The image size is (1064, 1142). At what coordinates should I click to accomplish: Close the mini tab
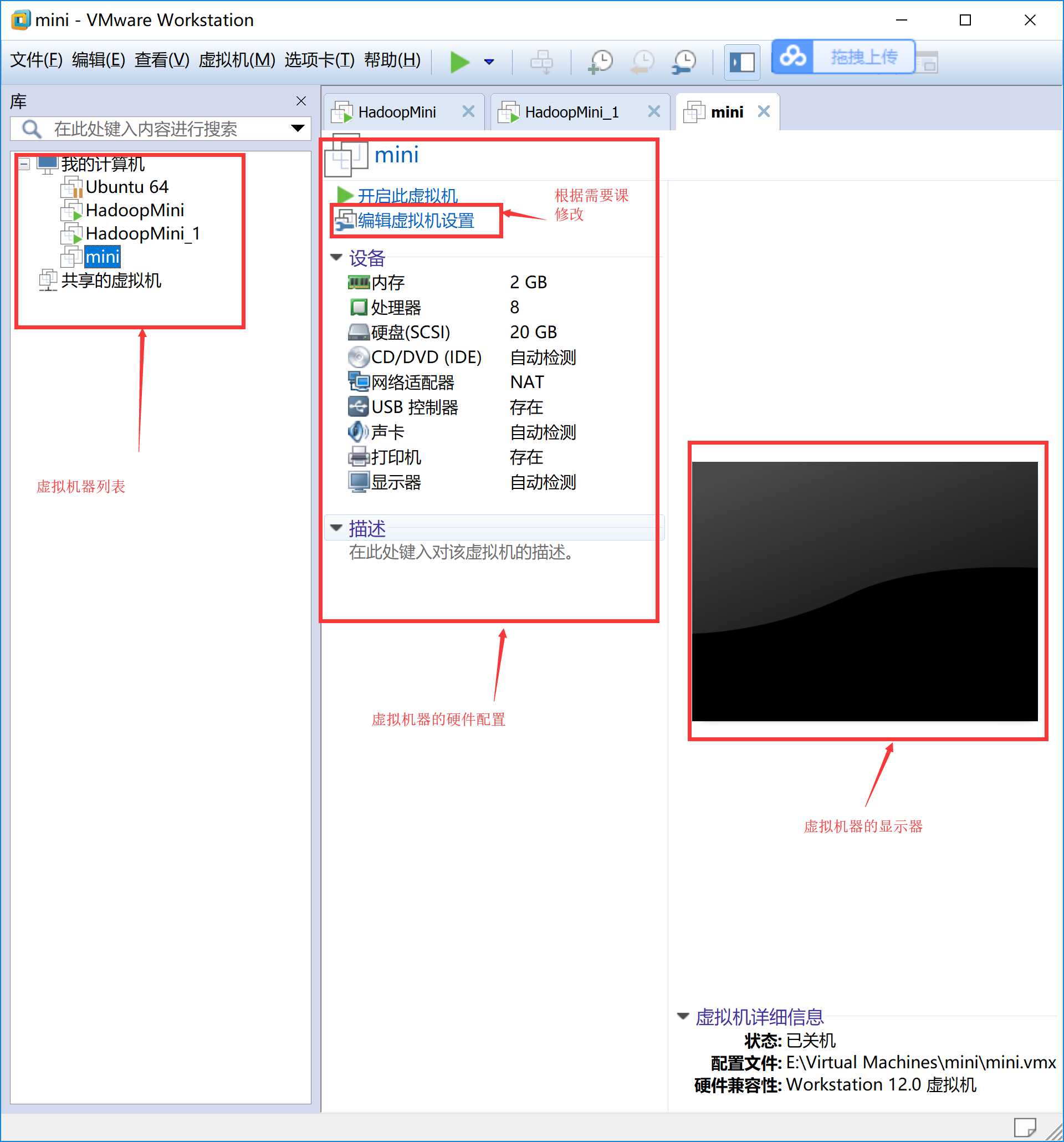(x=764, y=111)
